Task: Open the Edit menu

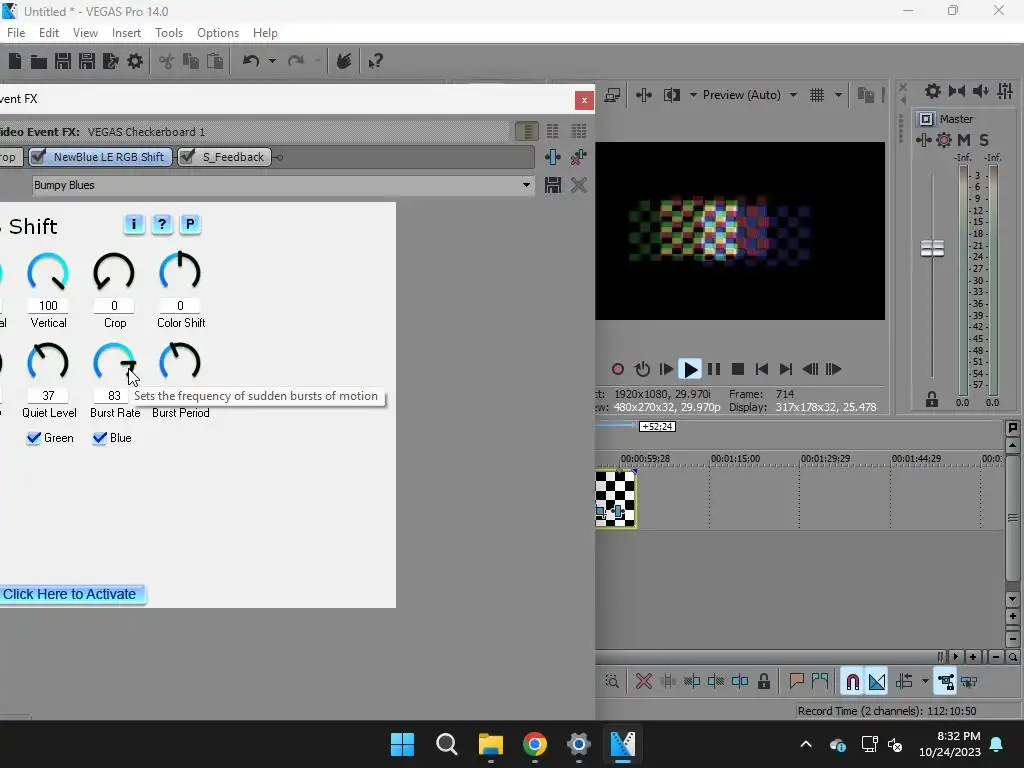Action: (49, 33)
